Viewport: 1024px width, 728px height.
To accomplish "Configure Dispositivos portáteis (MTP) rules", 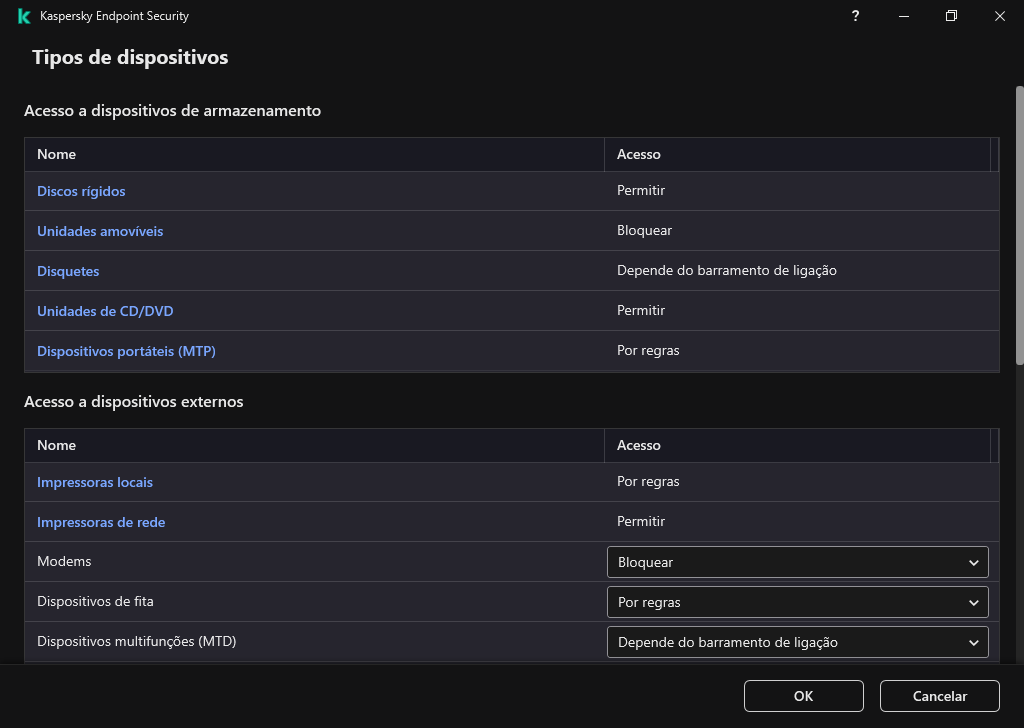I will click(126, 351).
